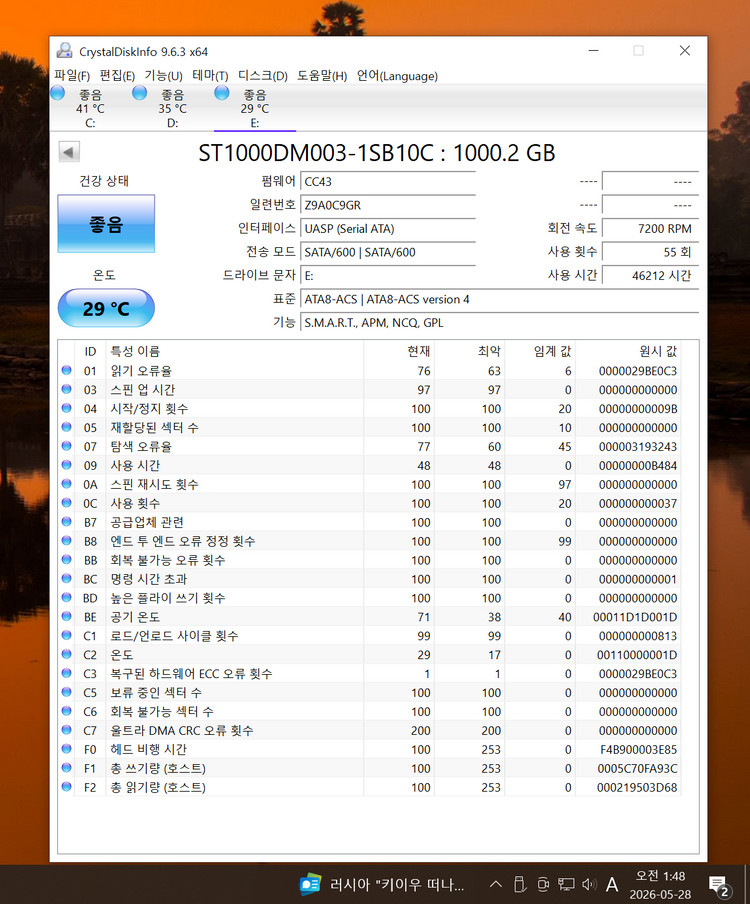Click the status dot for 총 쓰기량 (호스트)
This screenshot has height=904, width=750.
click(x=66, y=768)
